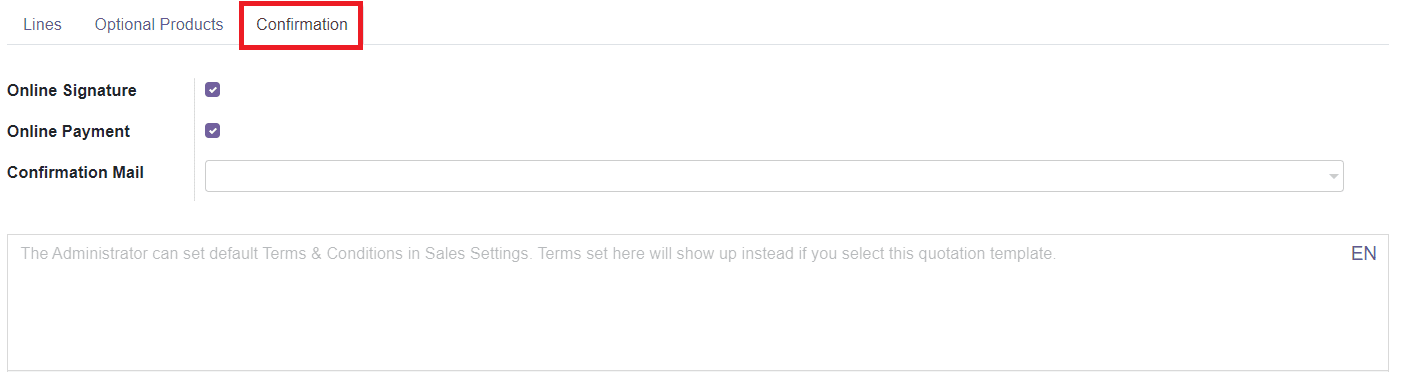This screenshot has width=1406, height=372.
Task: Select the highlighted Confirmation tab
Action: 302,25
